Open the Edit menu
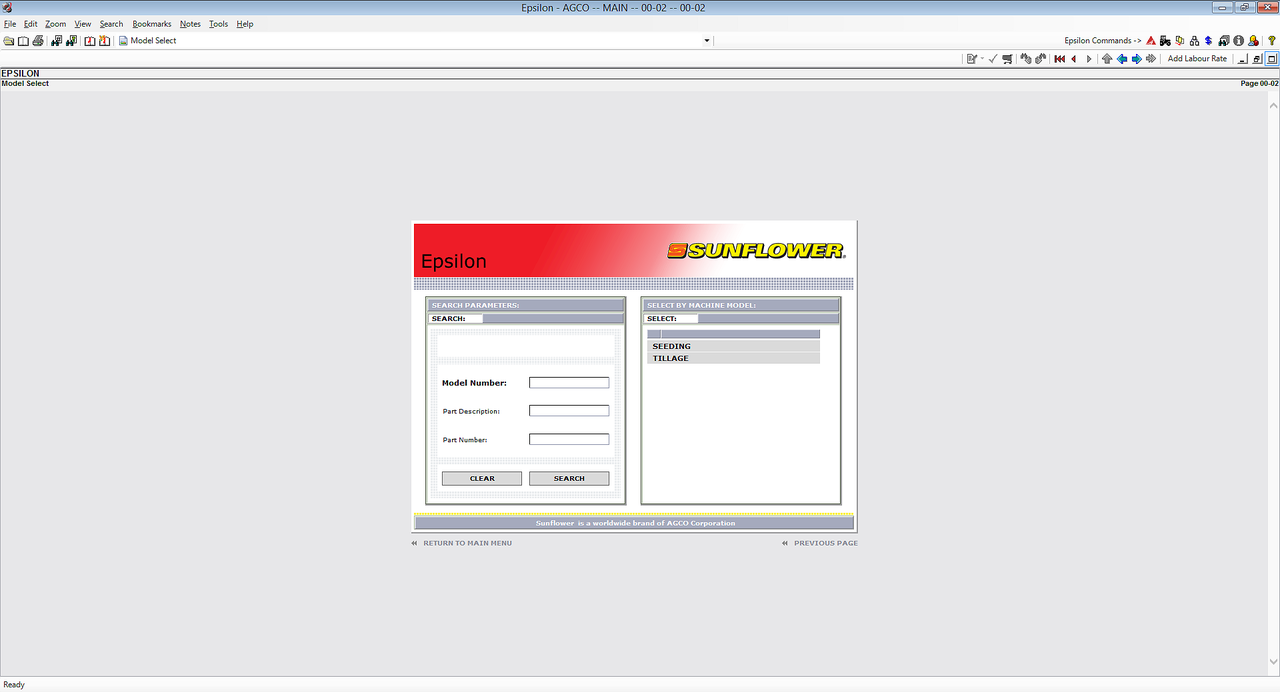Viewport: 1280px width, 692px height. point(31,24)
